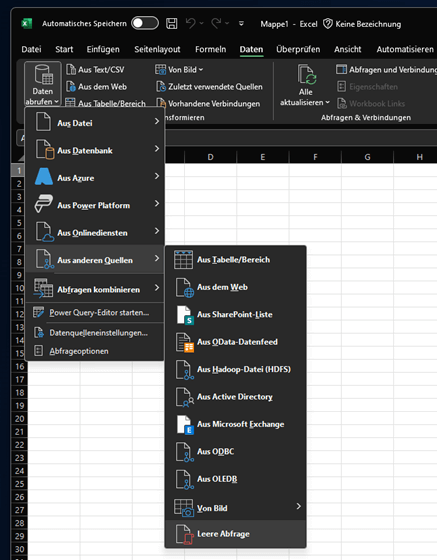The height and width of the screenshot is (560, 437).
Task: Switch to the Einfügen tab
Action: click(103, 49)
